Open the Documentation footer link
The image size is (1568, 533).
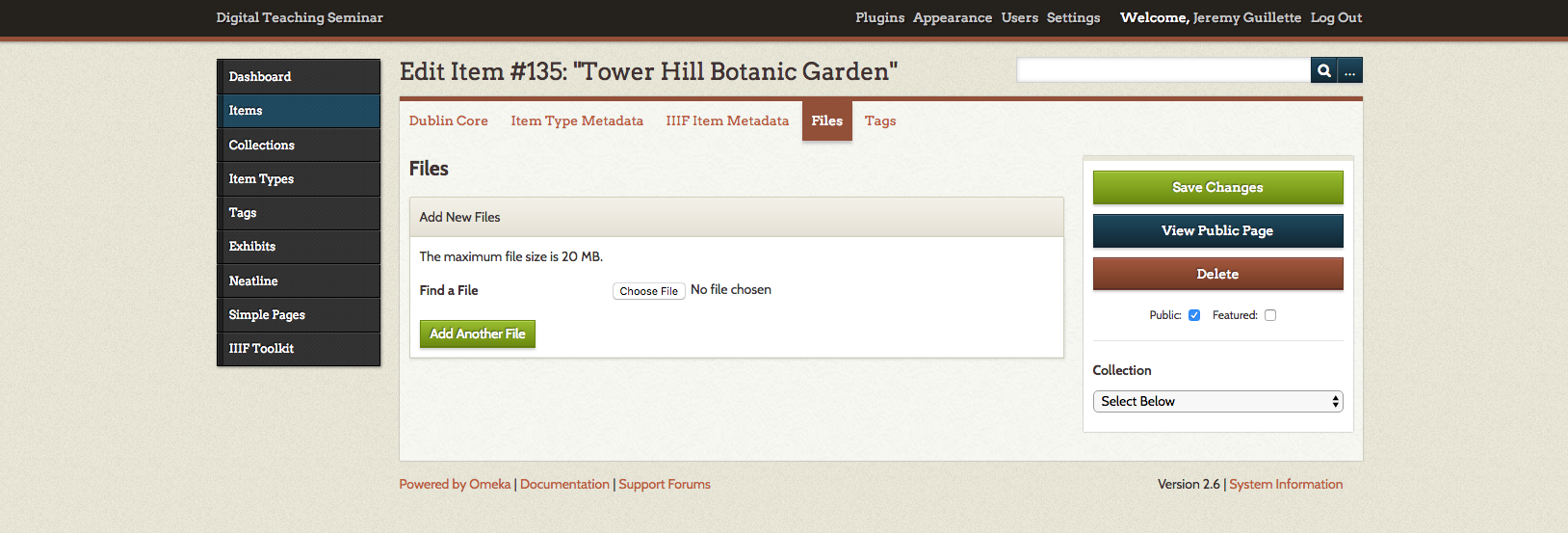(564, 484)
